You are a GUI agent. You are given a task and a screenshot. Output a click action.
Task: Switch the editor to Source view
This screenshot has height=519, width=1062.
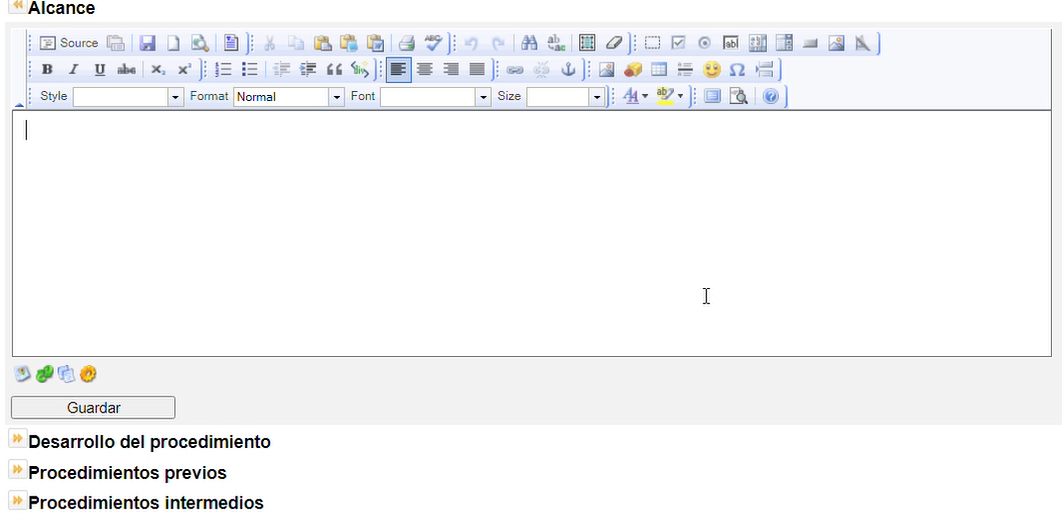[x=68, y=43]
